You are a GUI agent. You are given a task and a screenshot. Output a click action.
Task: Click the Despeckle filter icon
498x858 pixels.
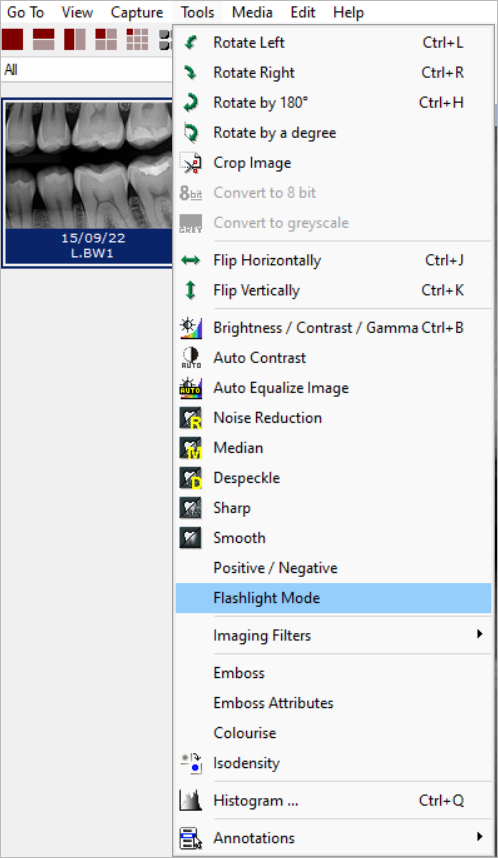pos(190,478)
